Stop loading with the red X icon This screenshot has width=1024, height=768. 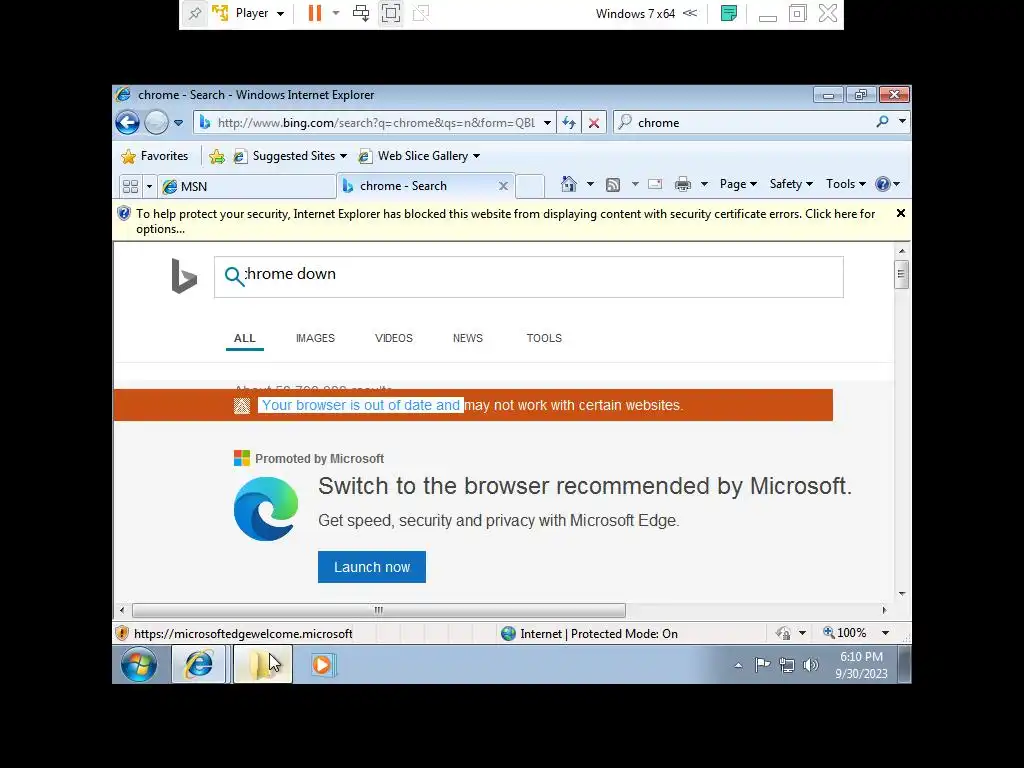tap(594, 123)
